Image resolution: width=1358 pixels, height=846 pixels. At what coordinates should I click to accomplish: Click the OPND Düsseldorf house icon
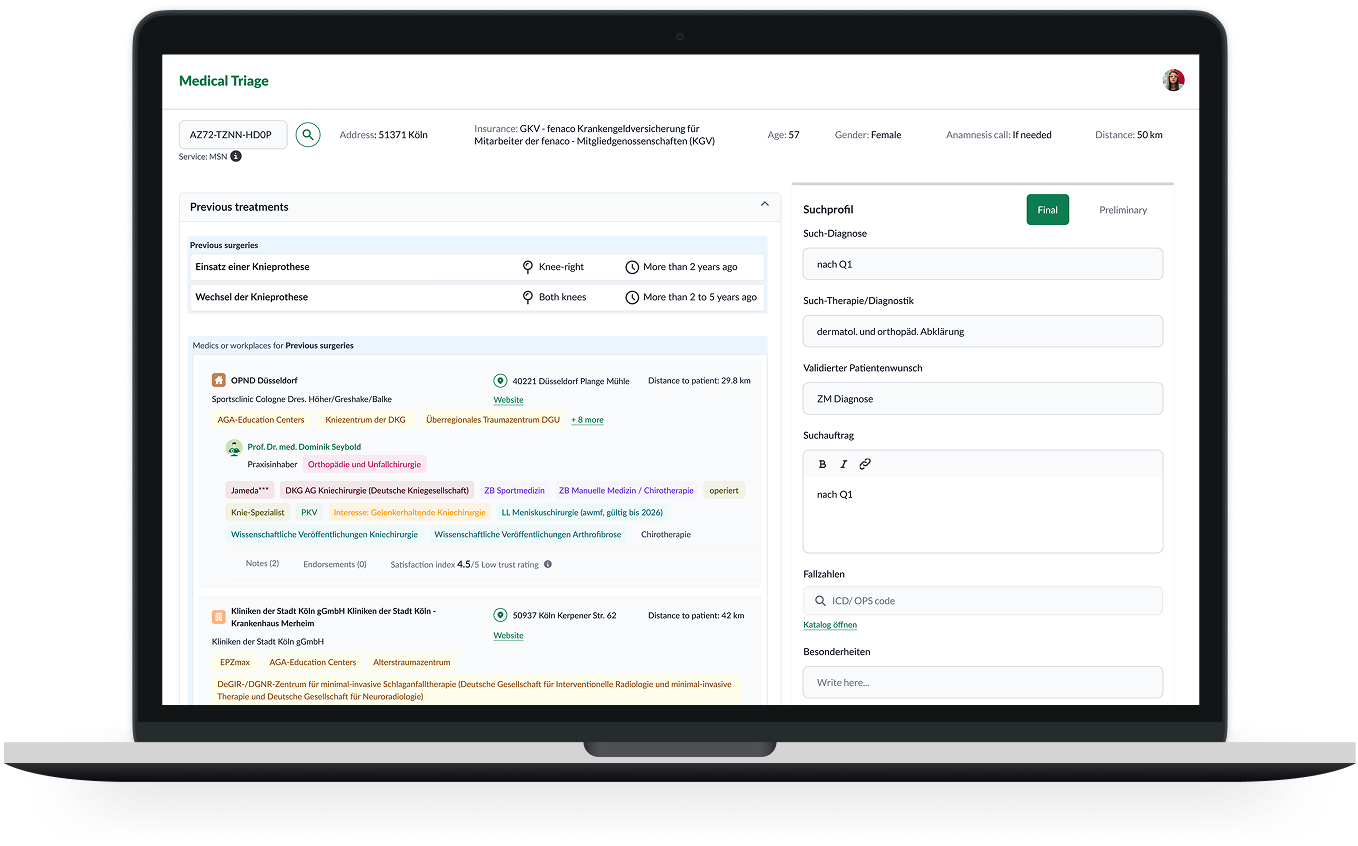(219, 380)
